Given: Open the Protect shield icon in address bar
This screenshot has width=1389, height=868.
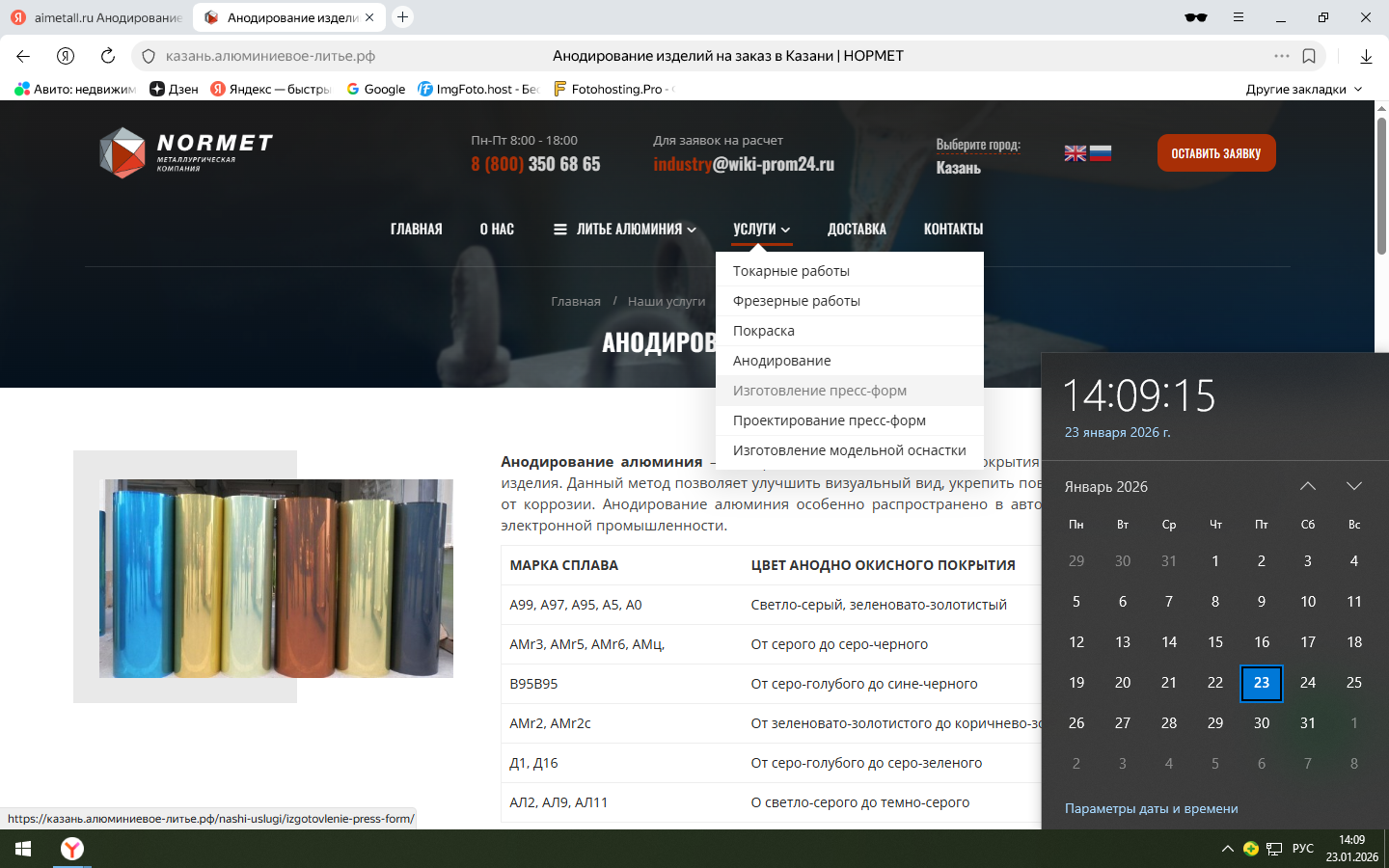Looking at the screenshot, I should pyautogui.click(x=149, y=56).
